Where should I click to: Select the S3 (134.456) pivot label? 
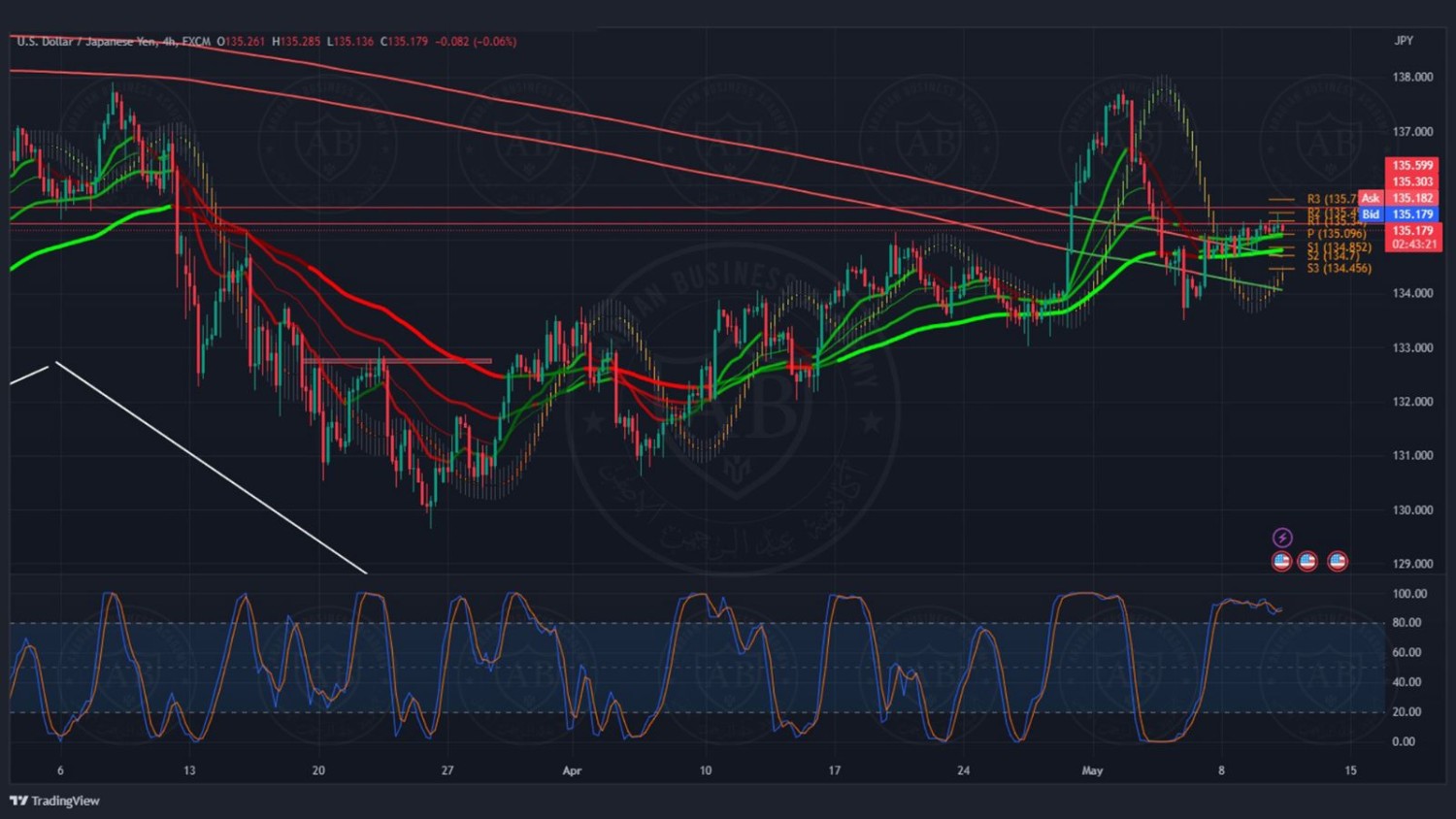[x=1340, y=269]
